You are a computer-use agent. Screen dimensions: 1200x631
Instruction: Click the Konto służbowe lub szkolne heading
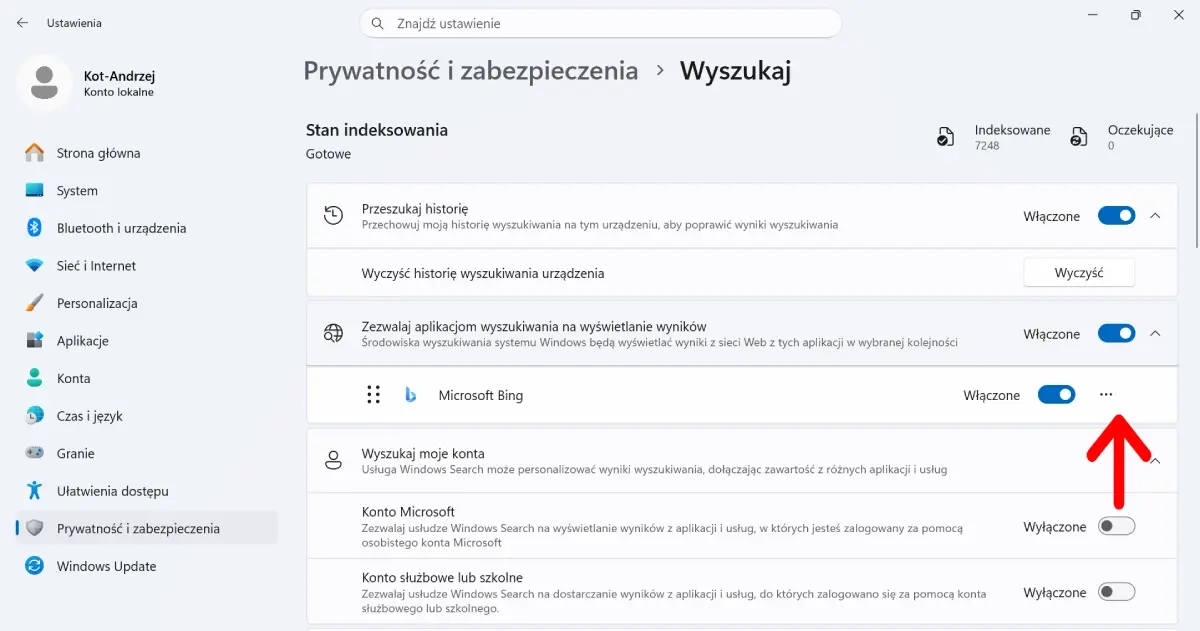442,577
